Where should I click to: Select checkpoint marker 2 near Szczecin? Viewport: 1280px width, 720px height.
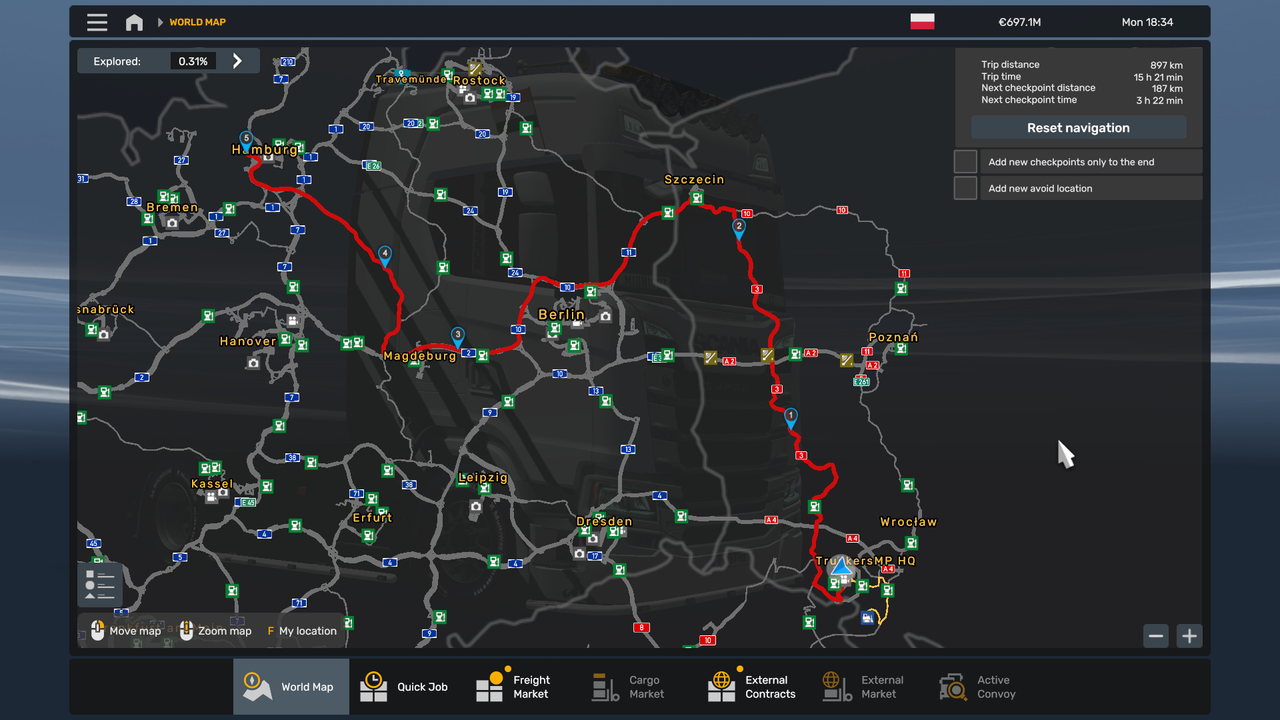pyautogui.click(x=739, y=229)
